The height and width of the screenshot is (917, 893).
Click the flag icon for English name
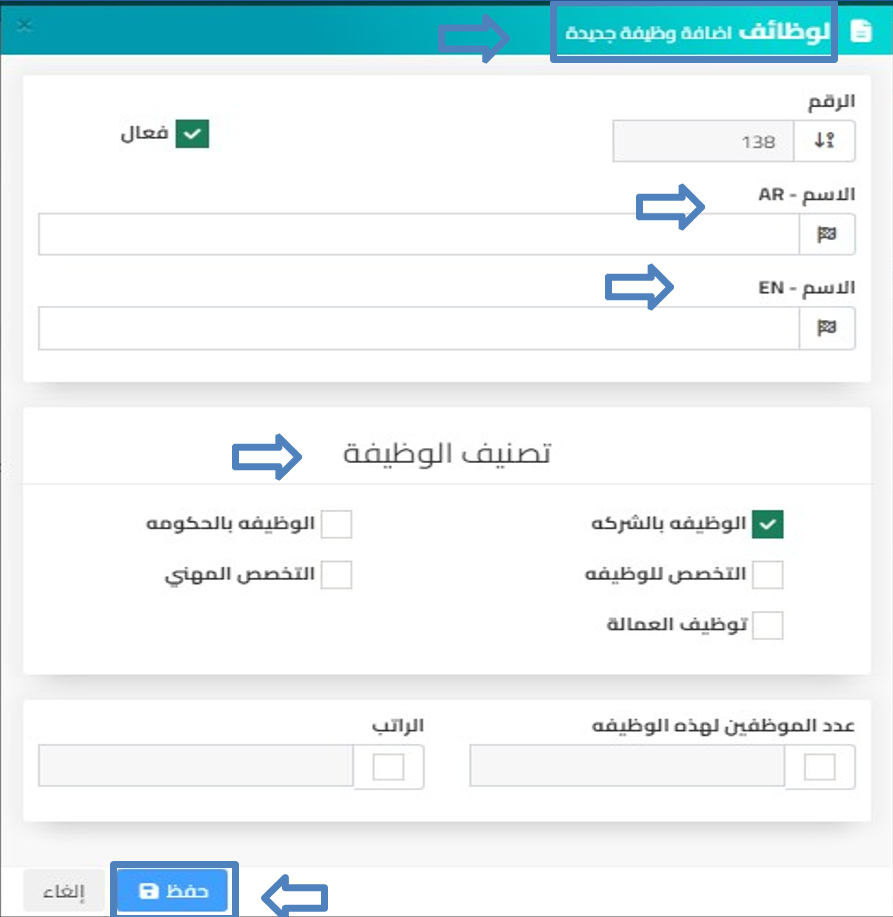(826, 328)
